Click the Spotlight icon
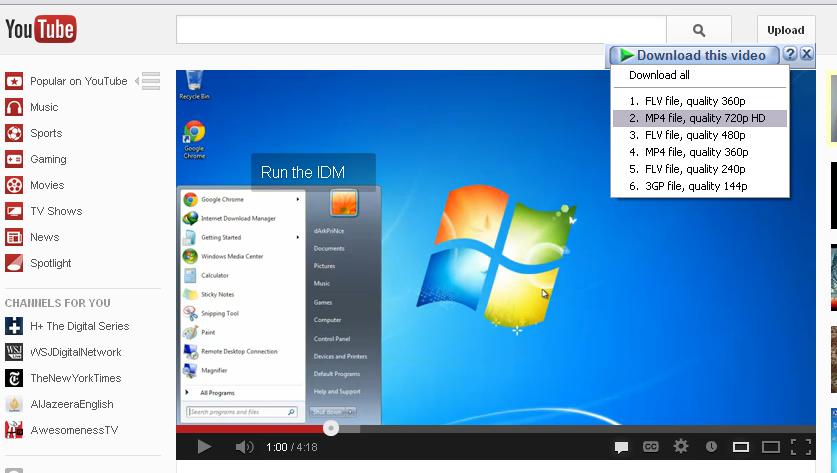This screenshot has width=837, height=473. 14,263
